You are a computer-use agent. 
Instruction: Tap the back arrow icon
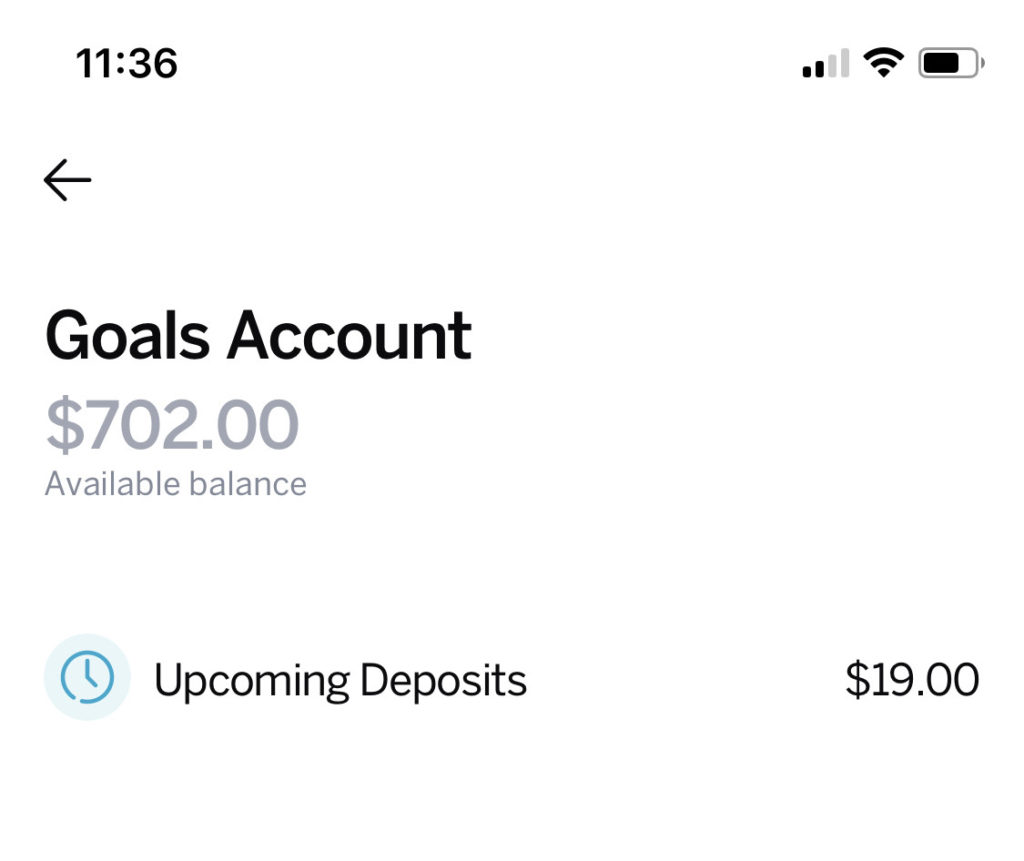[x=68, y=180]
